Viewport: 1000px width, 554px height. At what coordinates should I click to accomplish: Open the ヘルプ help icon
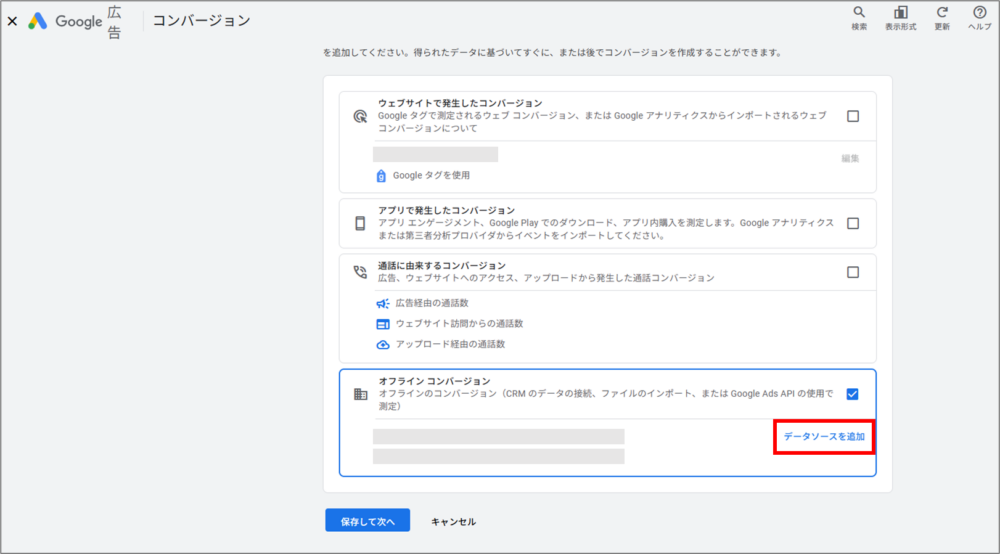coord(979,13)
